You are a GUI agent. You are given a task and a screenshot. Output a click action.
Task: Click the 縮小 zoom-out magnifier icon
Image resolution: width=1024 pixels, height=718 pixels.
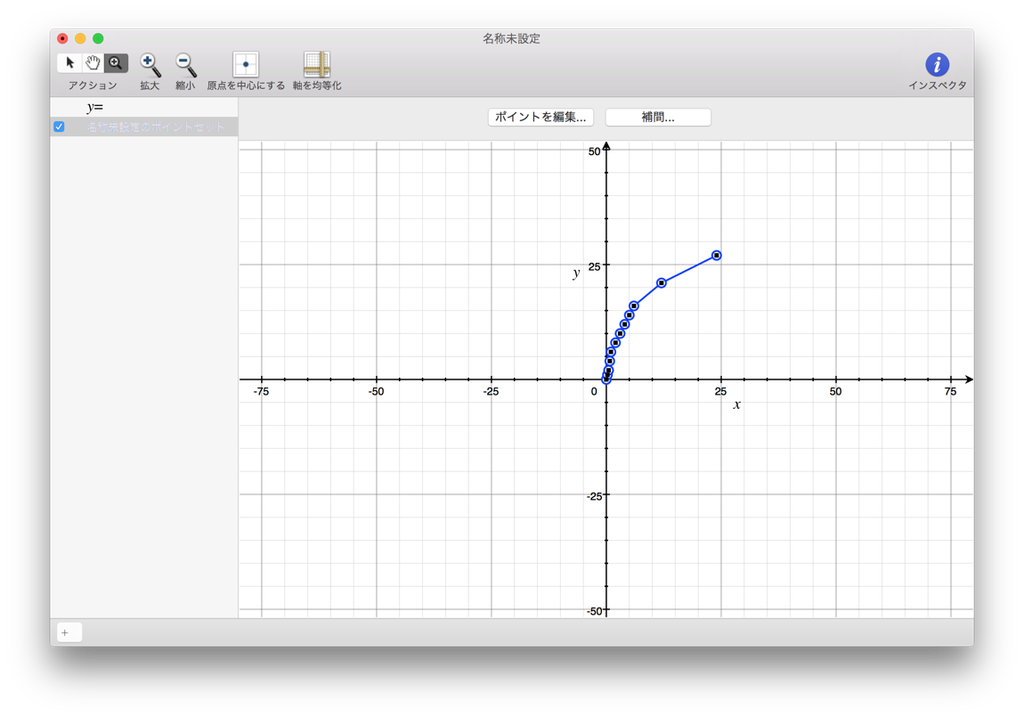pos(182,62)
